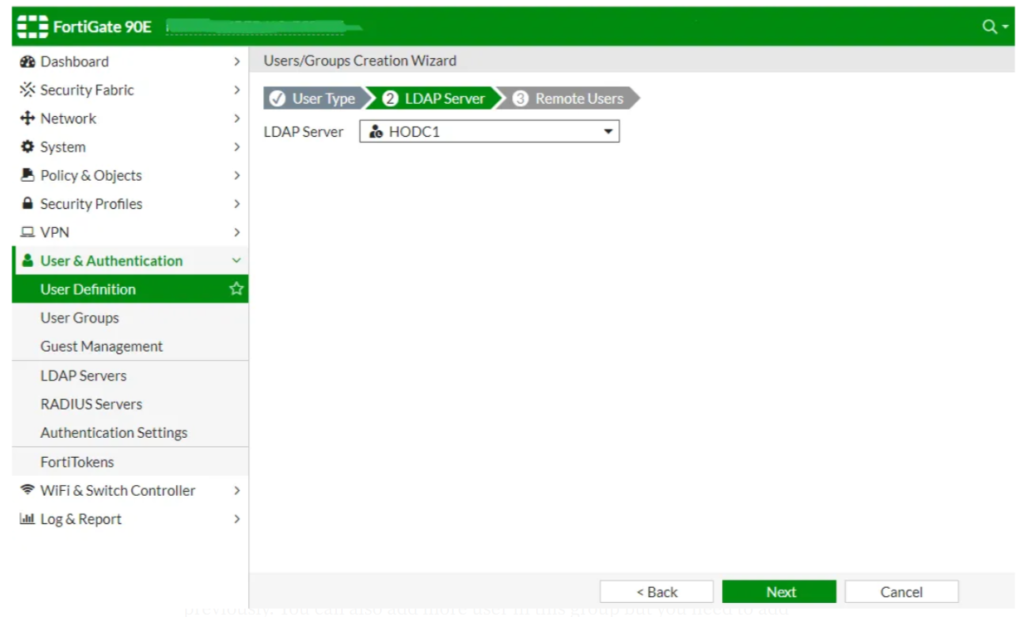Viewport: 1024px width, 617px height.
Task: Click the FortiGate 90E title text
Action: [x=102, y=27]
